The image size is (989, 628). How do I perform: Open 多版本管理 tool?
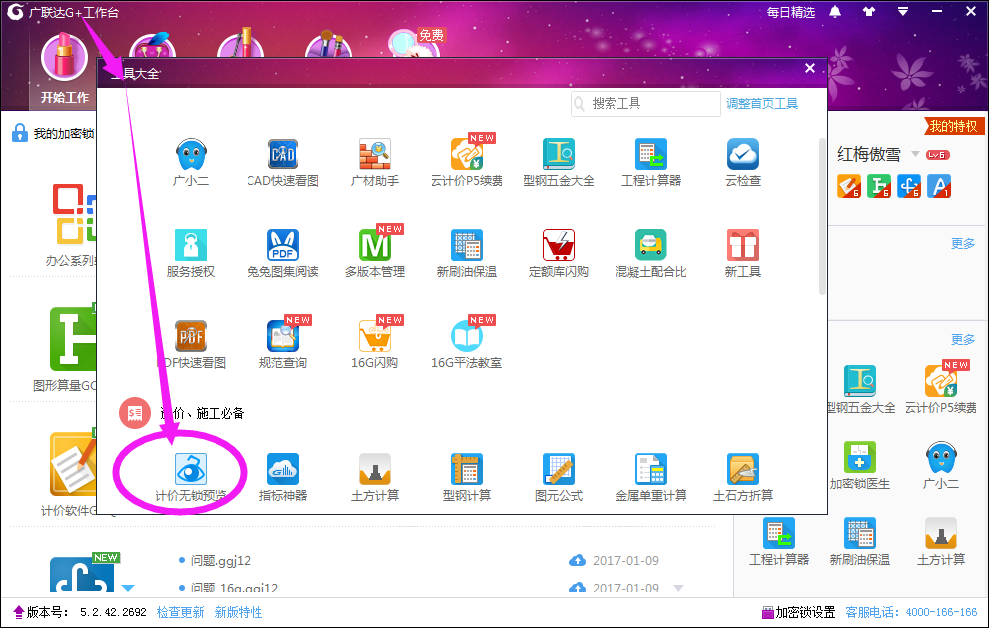[375, 253]
